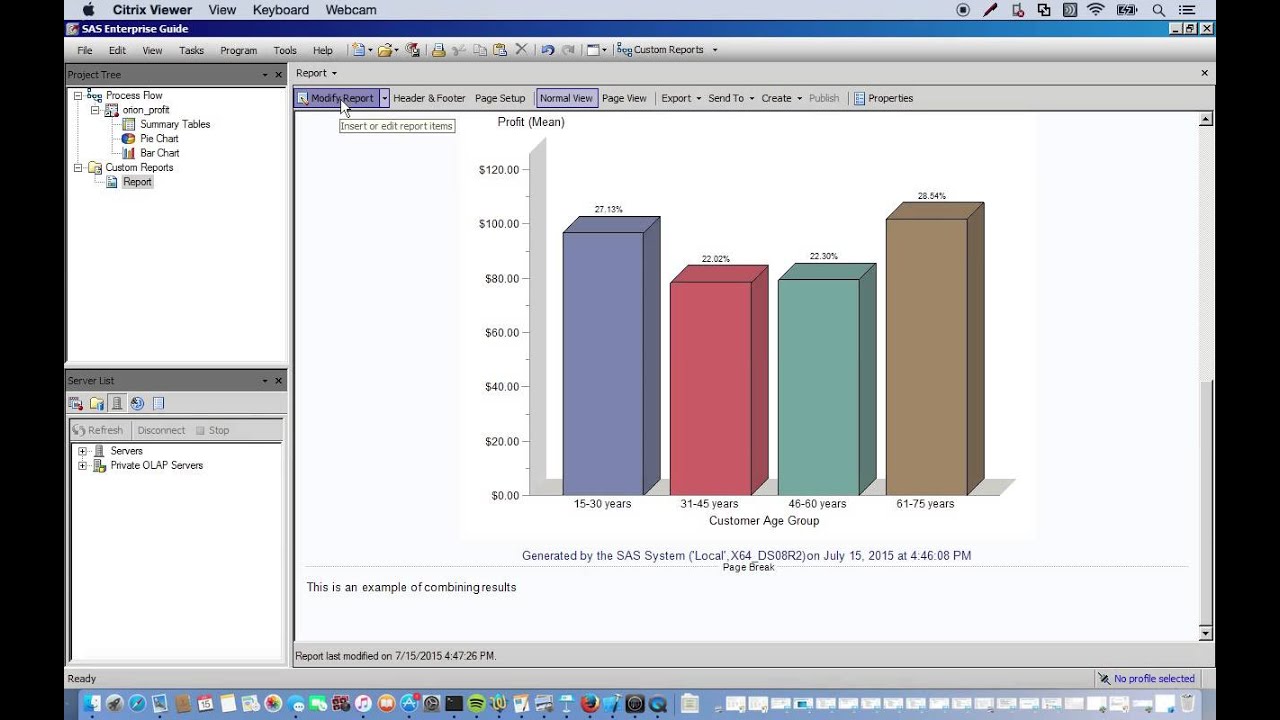Screen dimensions: 1280x720
Task: Select the Report item in Project Tree
Action: point(137,182)
